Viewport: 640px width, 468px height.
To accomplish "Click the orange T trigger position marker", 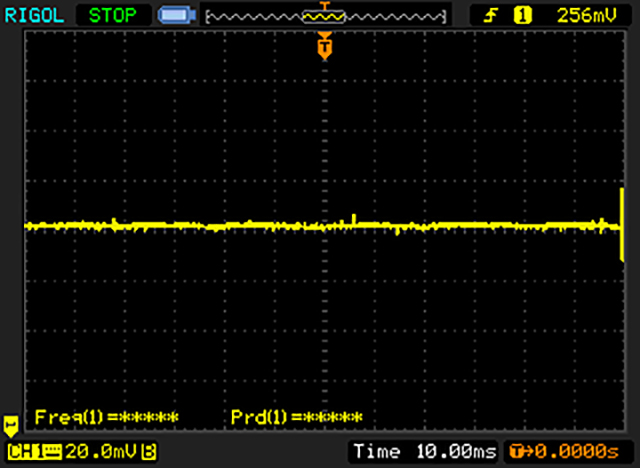I will pos(325,47).
